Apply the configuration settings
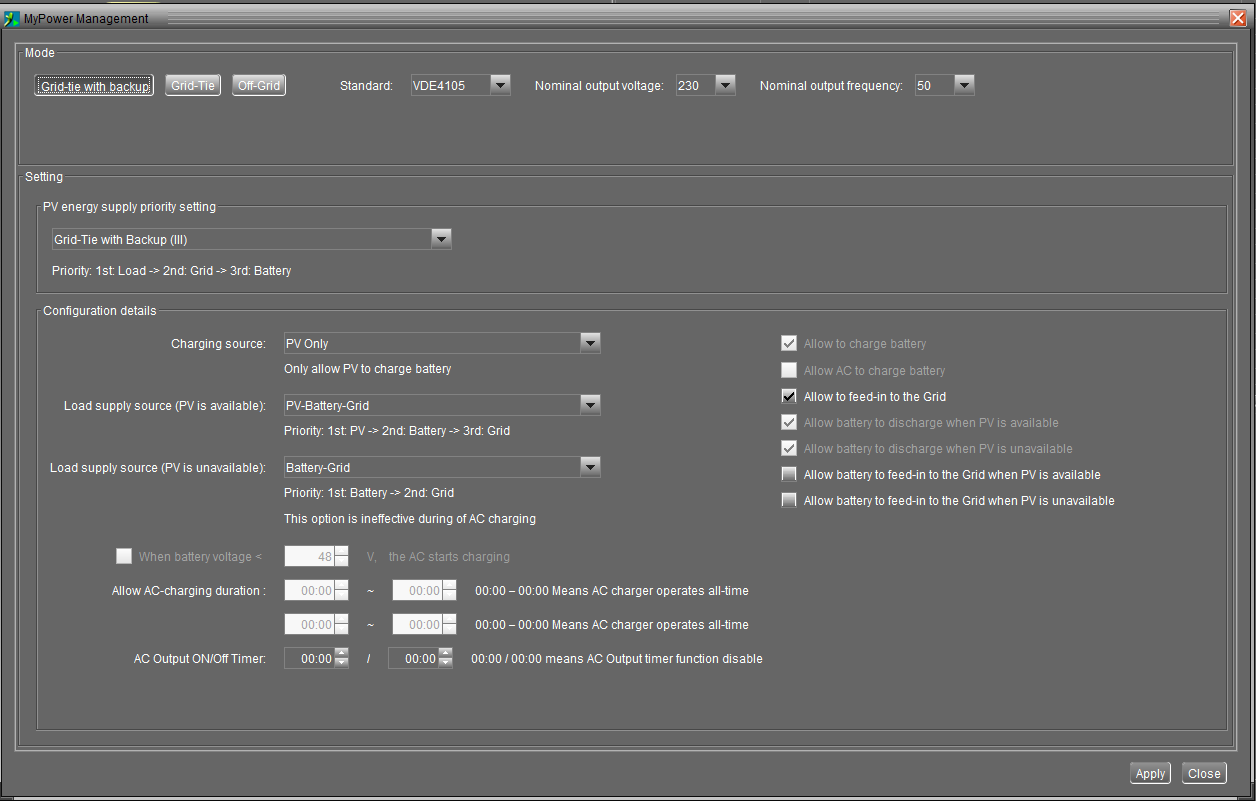Screen dimensions: 1256x801 click(1150, 773)
